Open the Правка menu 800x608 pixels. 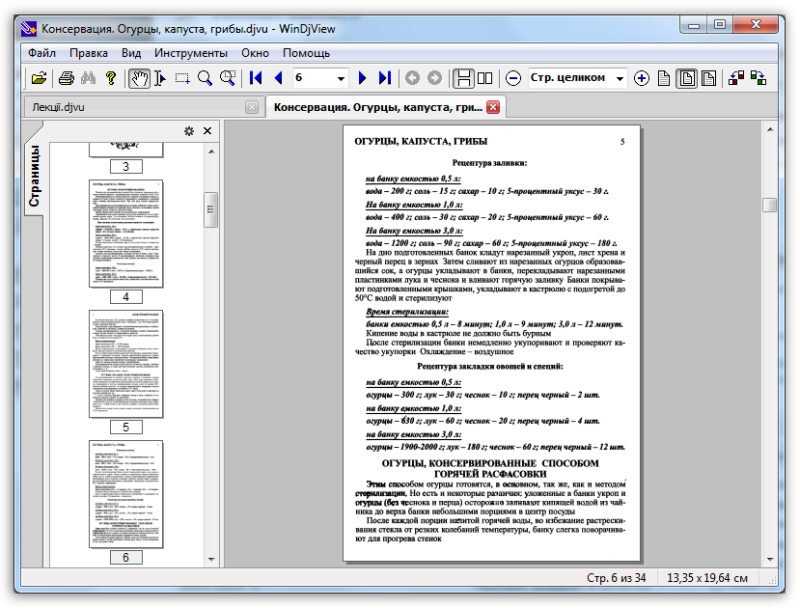click(88, 53)
